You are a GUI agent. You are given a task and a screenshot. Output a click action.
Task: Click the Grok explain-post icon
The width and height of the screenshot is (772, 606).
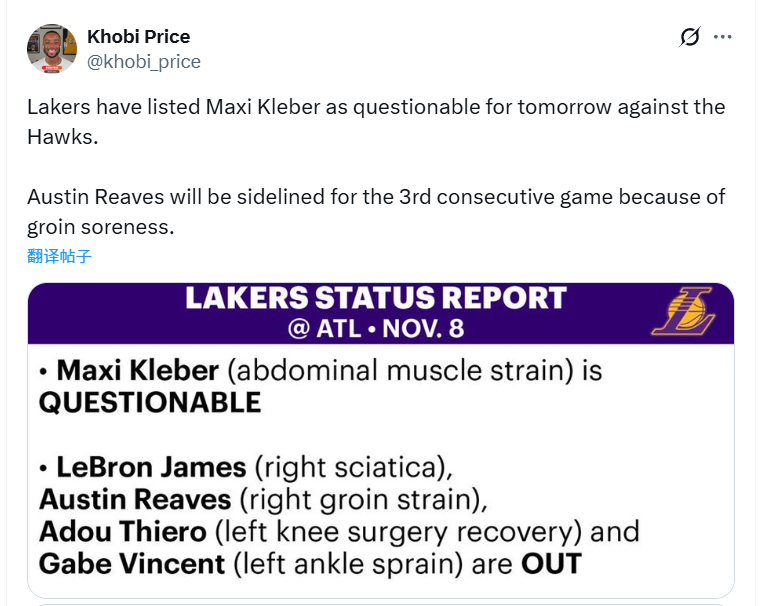[x=690, y=38]
